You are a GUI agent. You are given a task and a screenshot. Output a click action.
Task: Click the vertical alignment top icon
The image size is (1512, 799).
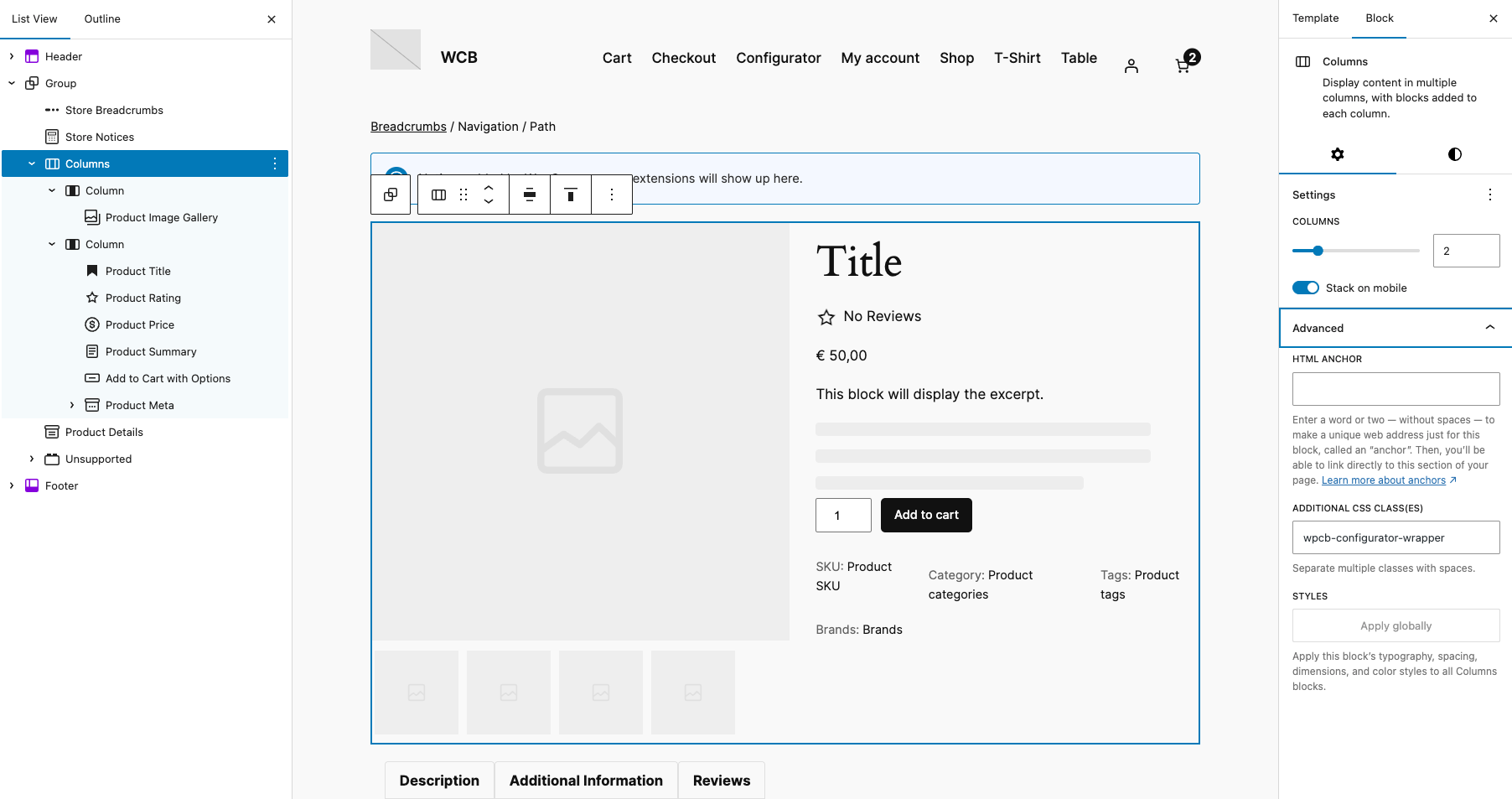[571, 195]
